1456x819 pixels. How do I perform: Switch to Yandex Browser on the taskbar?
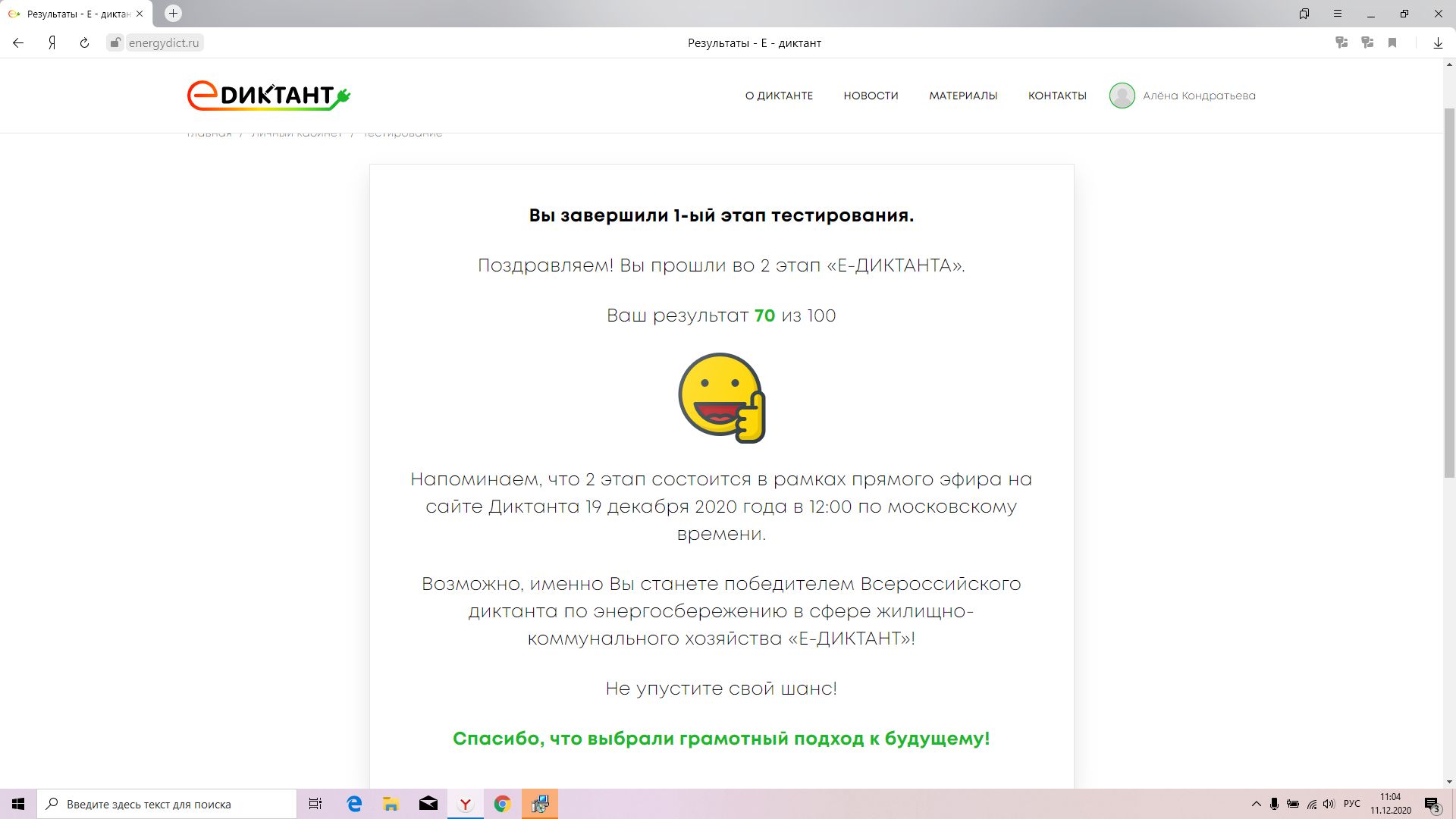466,804
